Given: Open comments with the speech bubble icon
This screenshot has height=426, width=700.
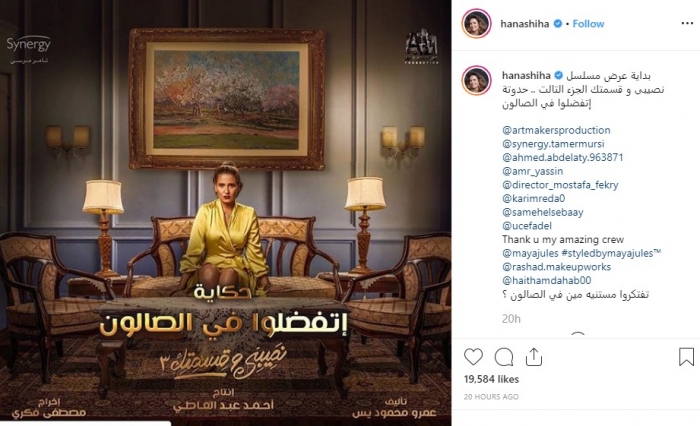Looking at the screenshot, I should pos(504,357).
